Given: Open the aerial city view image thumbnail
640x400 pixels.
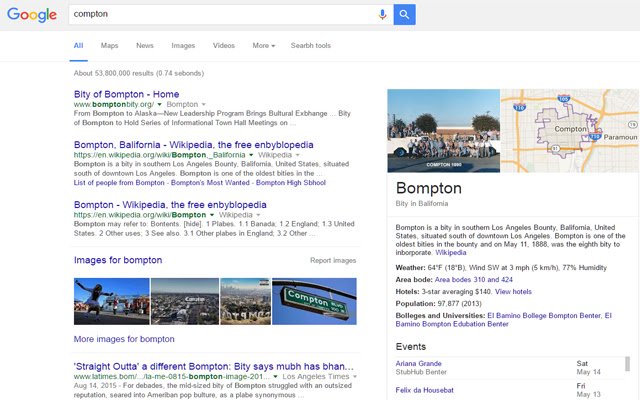Looking at the screenshot, I should click(185, 302).
